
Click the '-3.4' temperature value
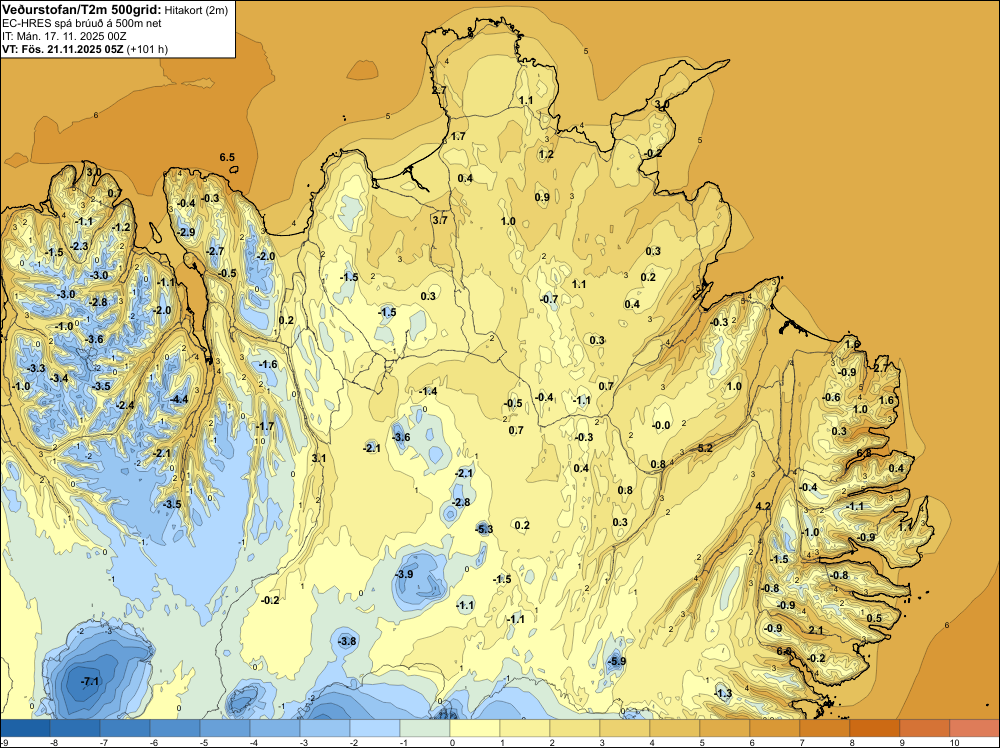click(59, 378)
